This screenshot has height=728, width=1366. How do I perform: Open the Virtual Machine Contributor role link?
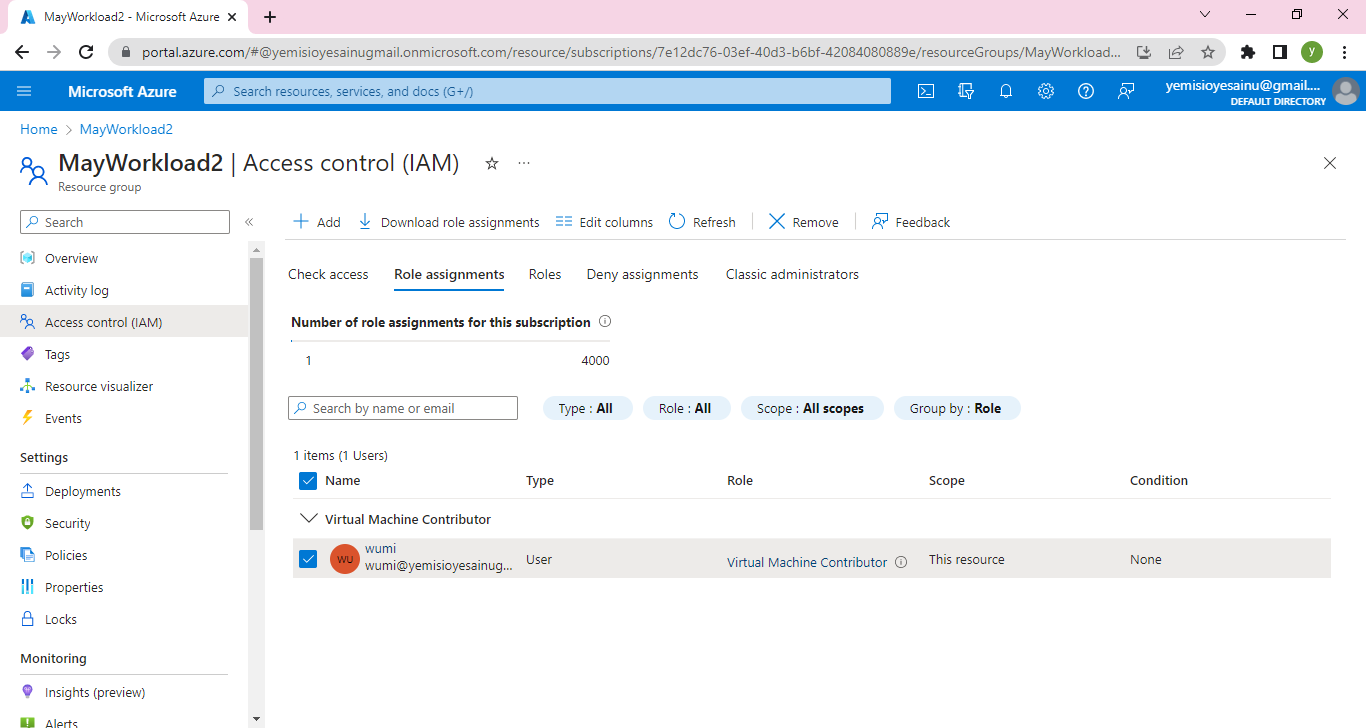[807, 562]
